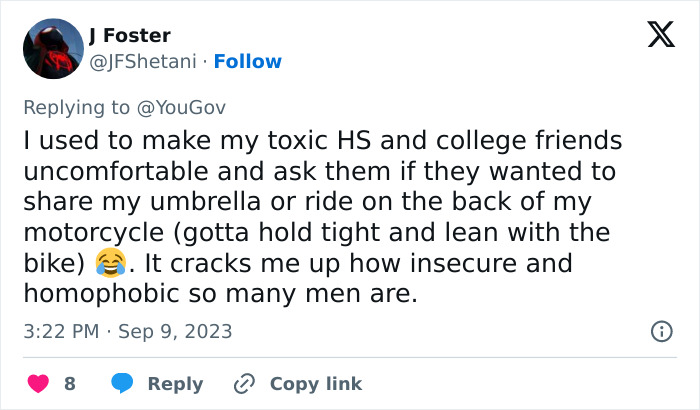700x410 pixels.
Task: Follow the @JFShetani account
Action: [x=248, y=62]
